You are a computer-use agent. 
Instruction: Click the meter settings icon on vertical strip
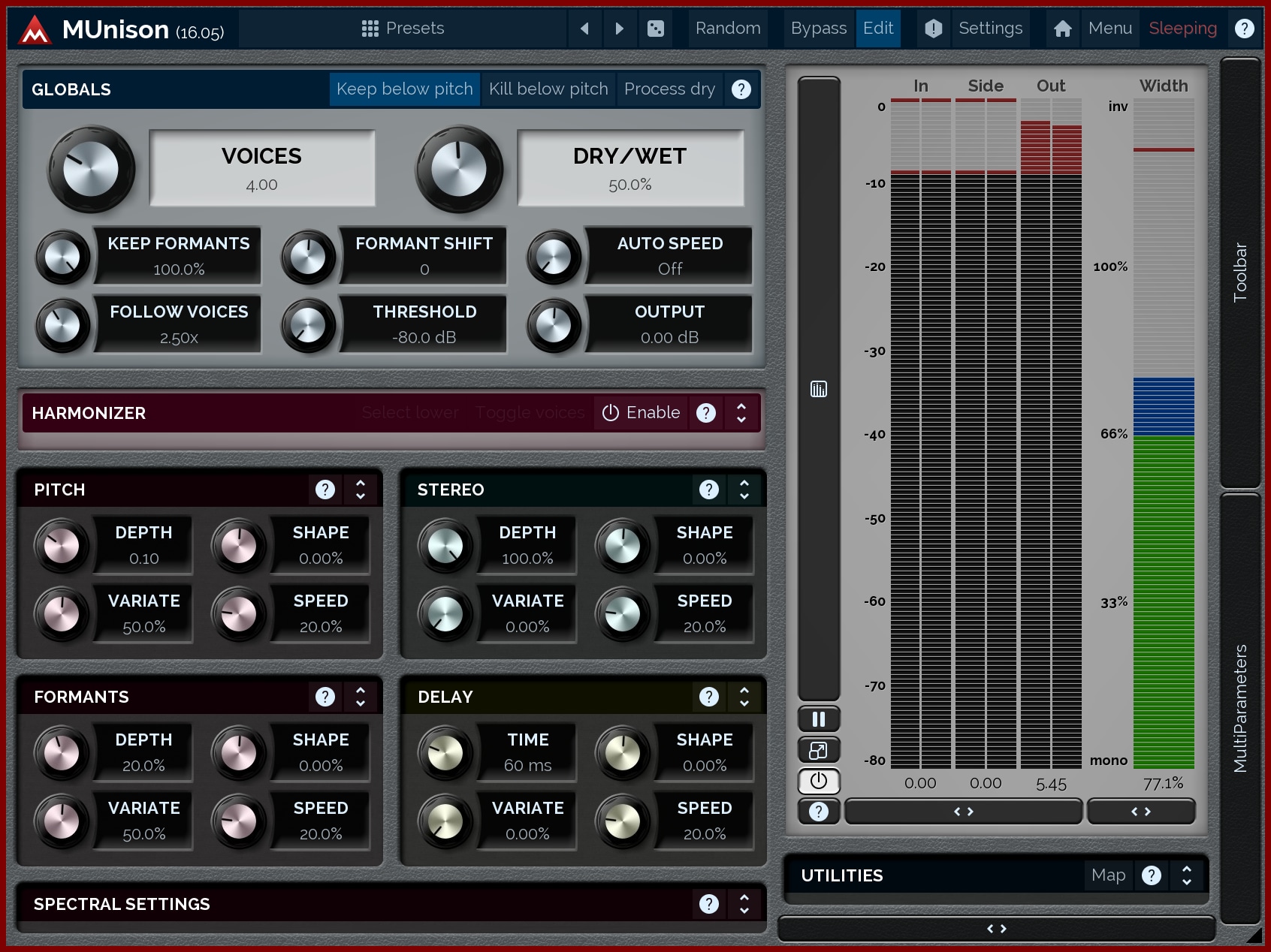tap(819, 389)
